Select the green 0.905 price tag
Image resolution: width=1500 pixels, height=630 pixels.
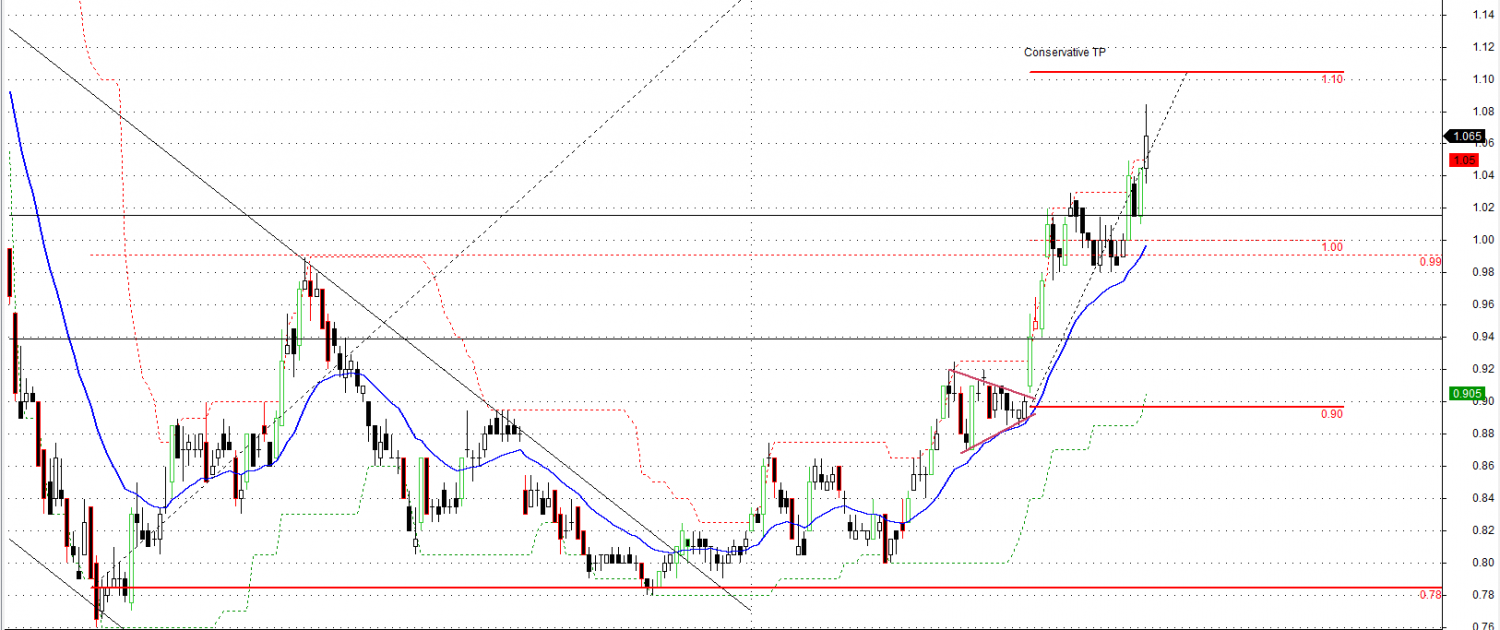coord(1465,394)
